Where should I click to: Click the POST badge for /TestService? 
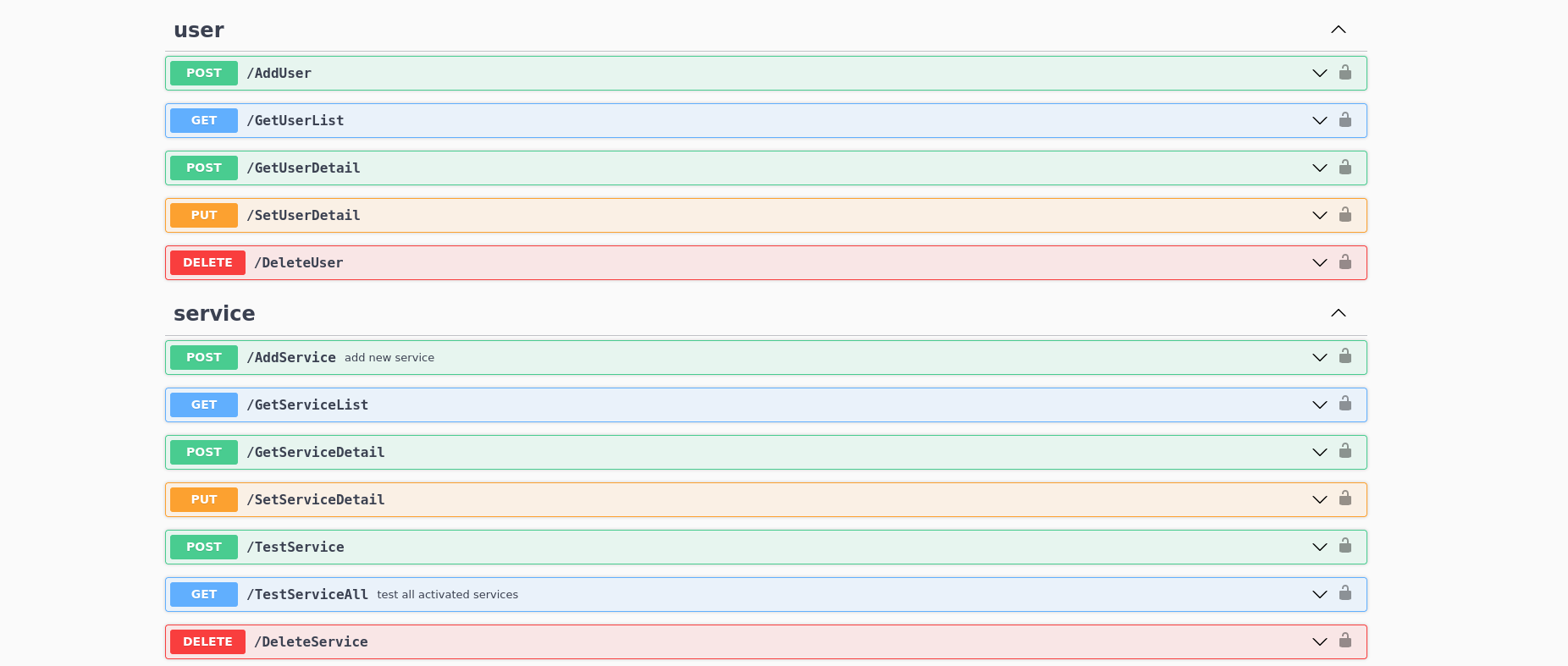click(x=204, y=548)
